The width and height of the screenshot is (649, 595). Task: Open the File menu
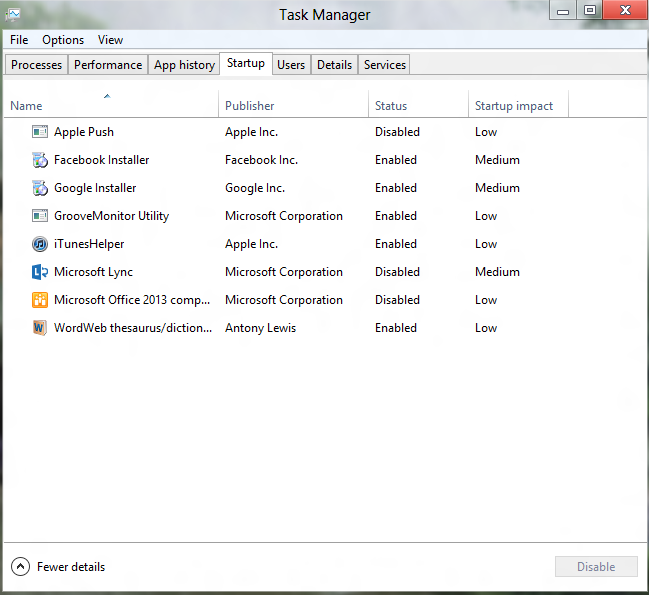point(19,40)
